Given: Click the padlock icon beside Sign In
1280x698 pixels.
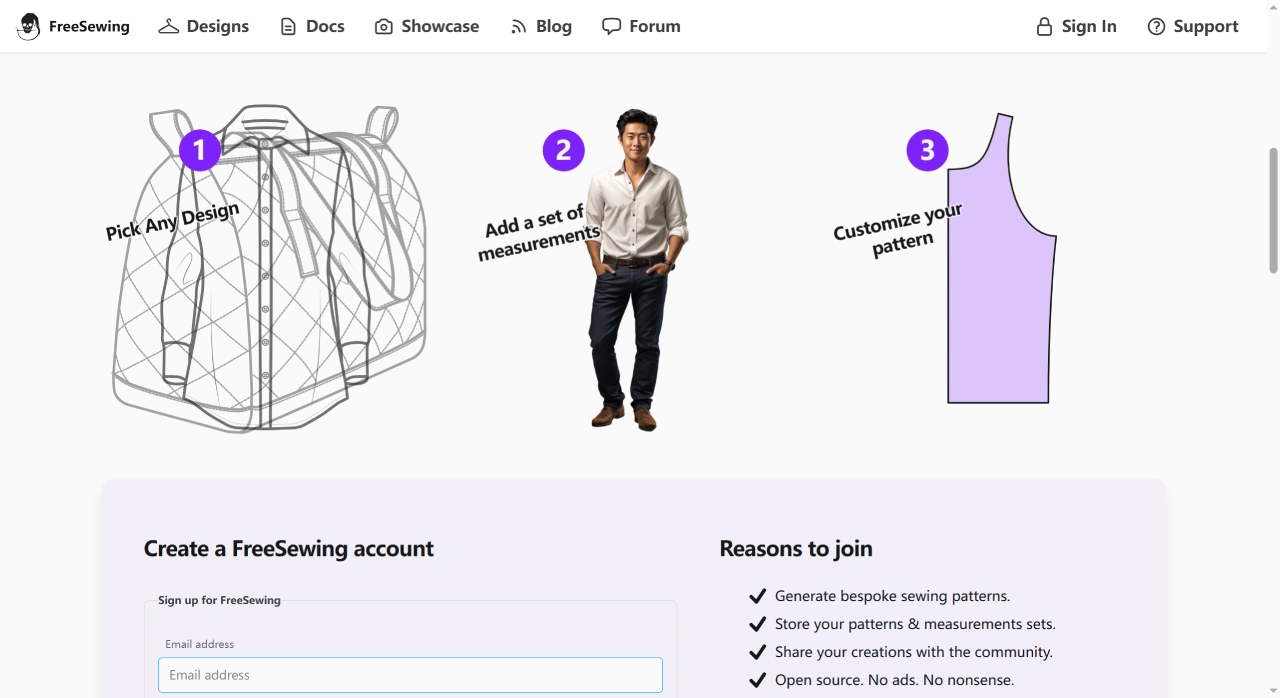Looking at the screenshot, I should (1044, 27).
